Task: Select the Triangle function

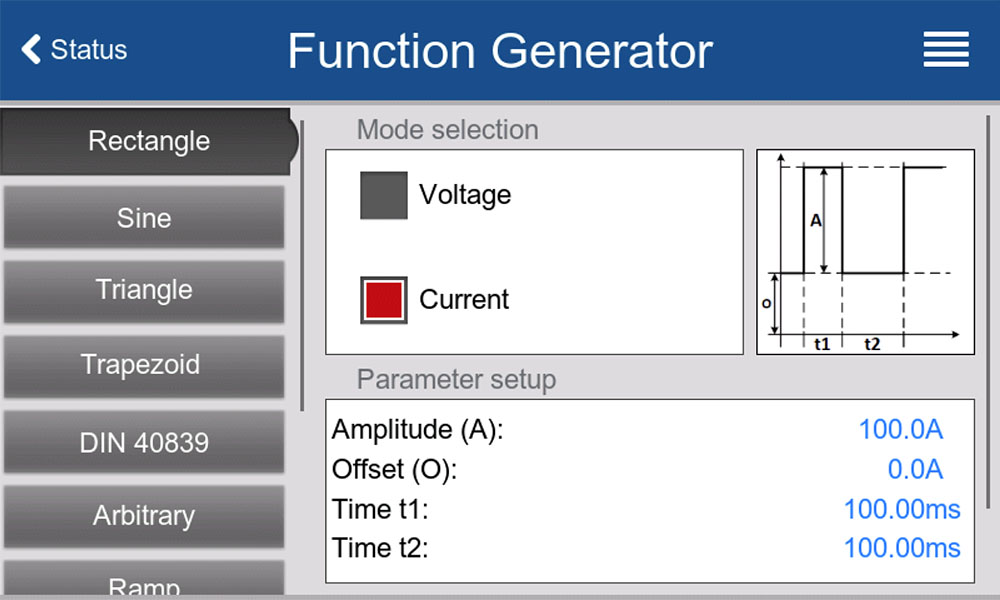Action: (x=144, y=290)
